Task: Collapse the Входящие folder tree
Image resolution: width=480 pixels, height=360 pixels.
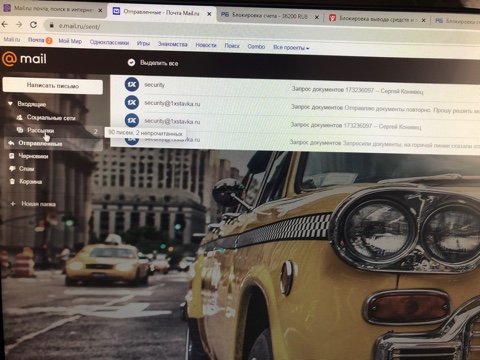Action: (x=10, y=104)
